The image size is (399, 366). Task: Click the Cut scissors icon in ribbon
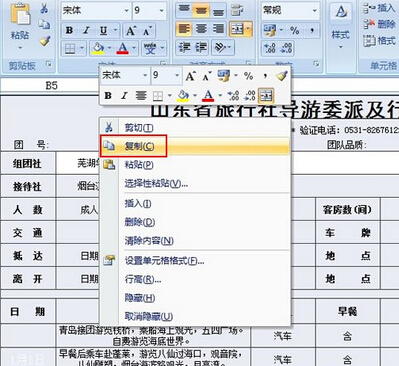[x=44, y=8]
